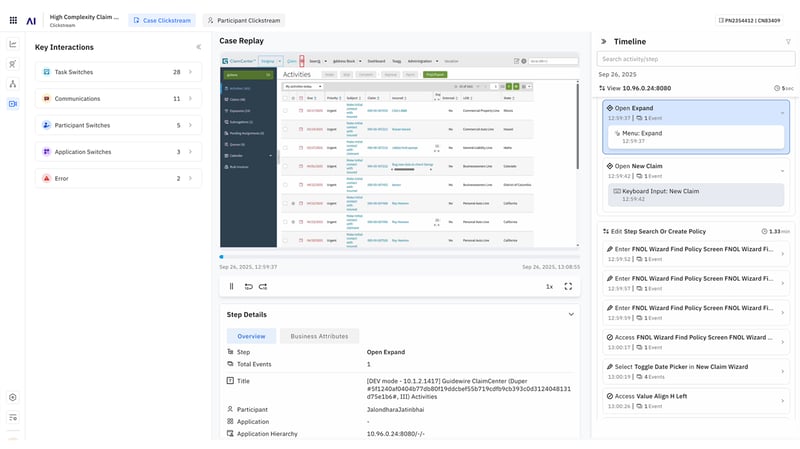Collapse the Step Details section
Viewport: 800px width, 449px height.
tap(570, 314)
